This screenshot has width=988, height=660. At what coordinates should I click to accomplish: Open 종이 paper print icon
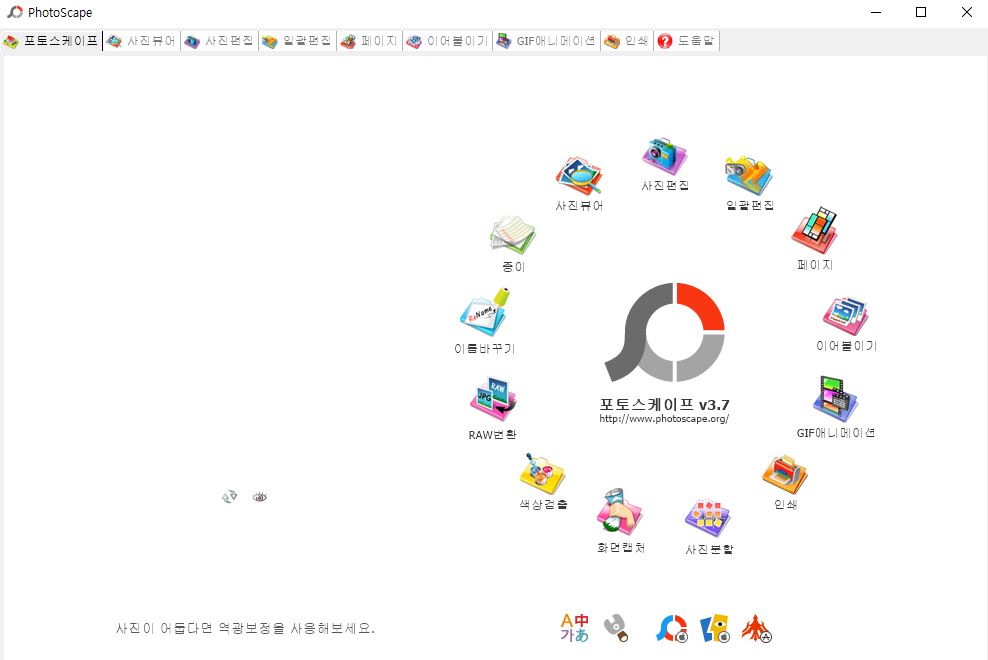coord(513,236)
